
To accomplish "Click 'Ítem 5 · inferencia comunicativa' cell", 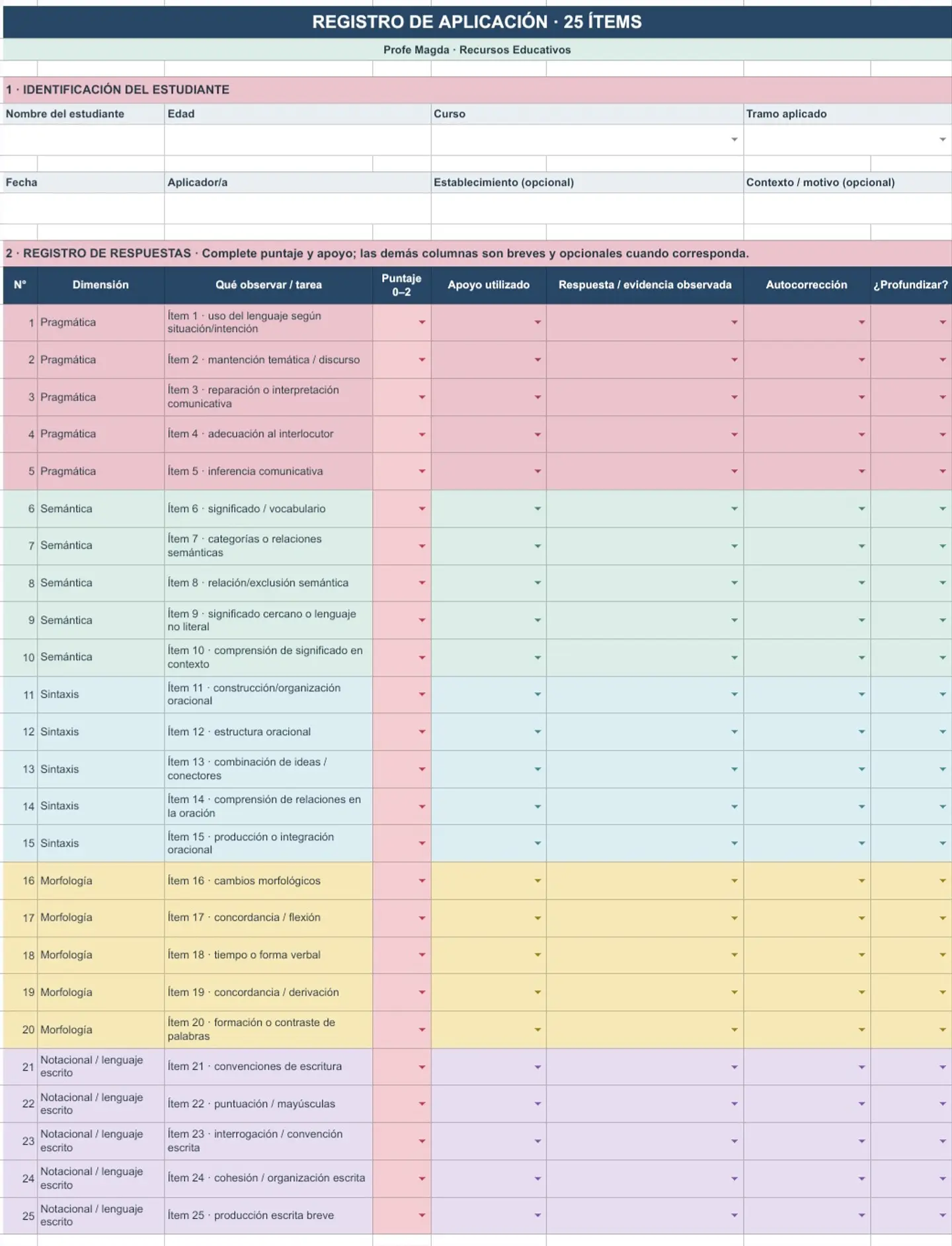I will pyautogui.click(x=268, y=472).
